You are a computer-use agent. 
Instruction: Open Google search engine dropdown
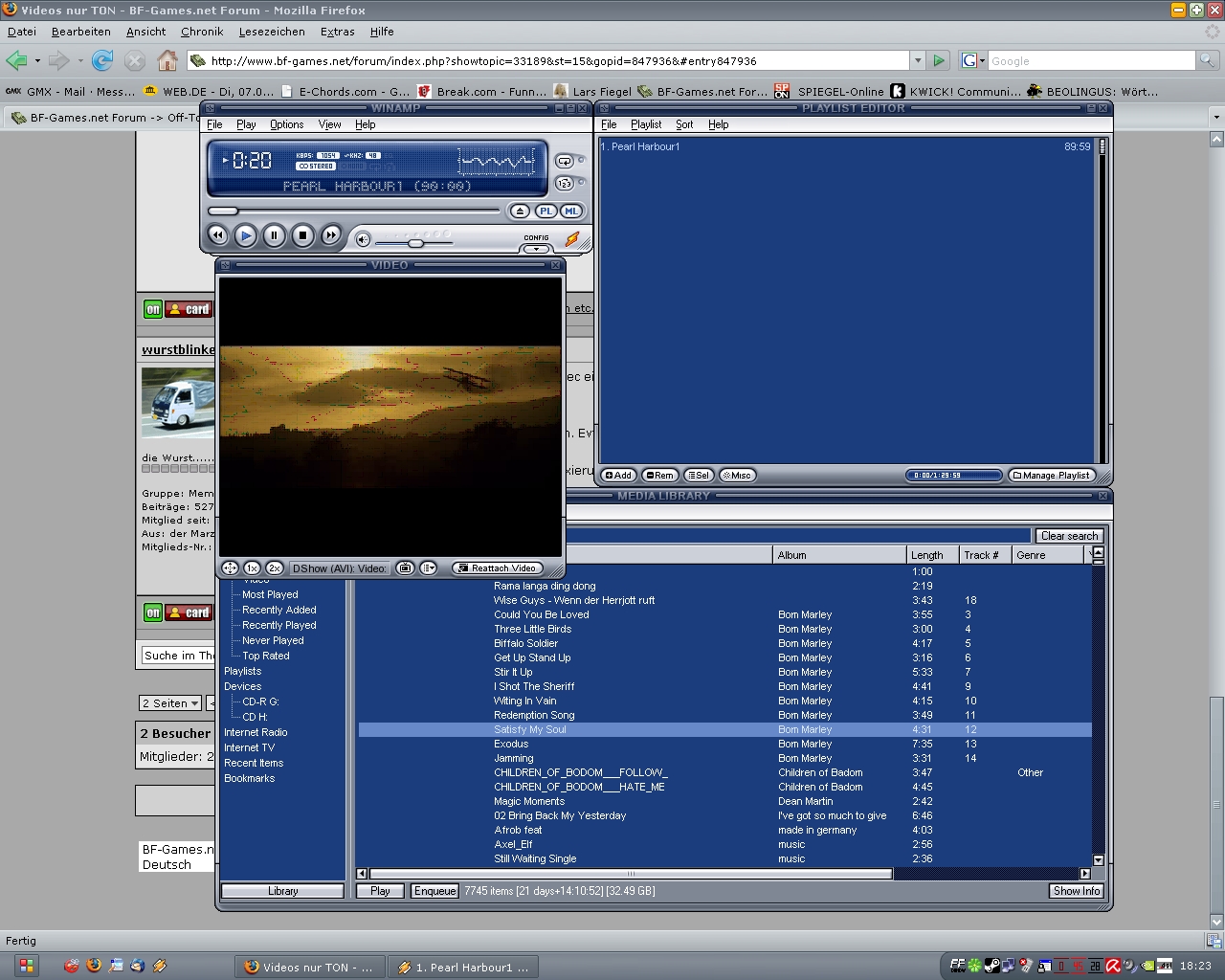click(972, 60)
